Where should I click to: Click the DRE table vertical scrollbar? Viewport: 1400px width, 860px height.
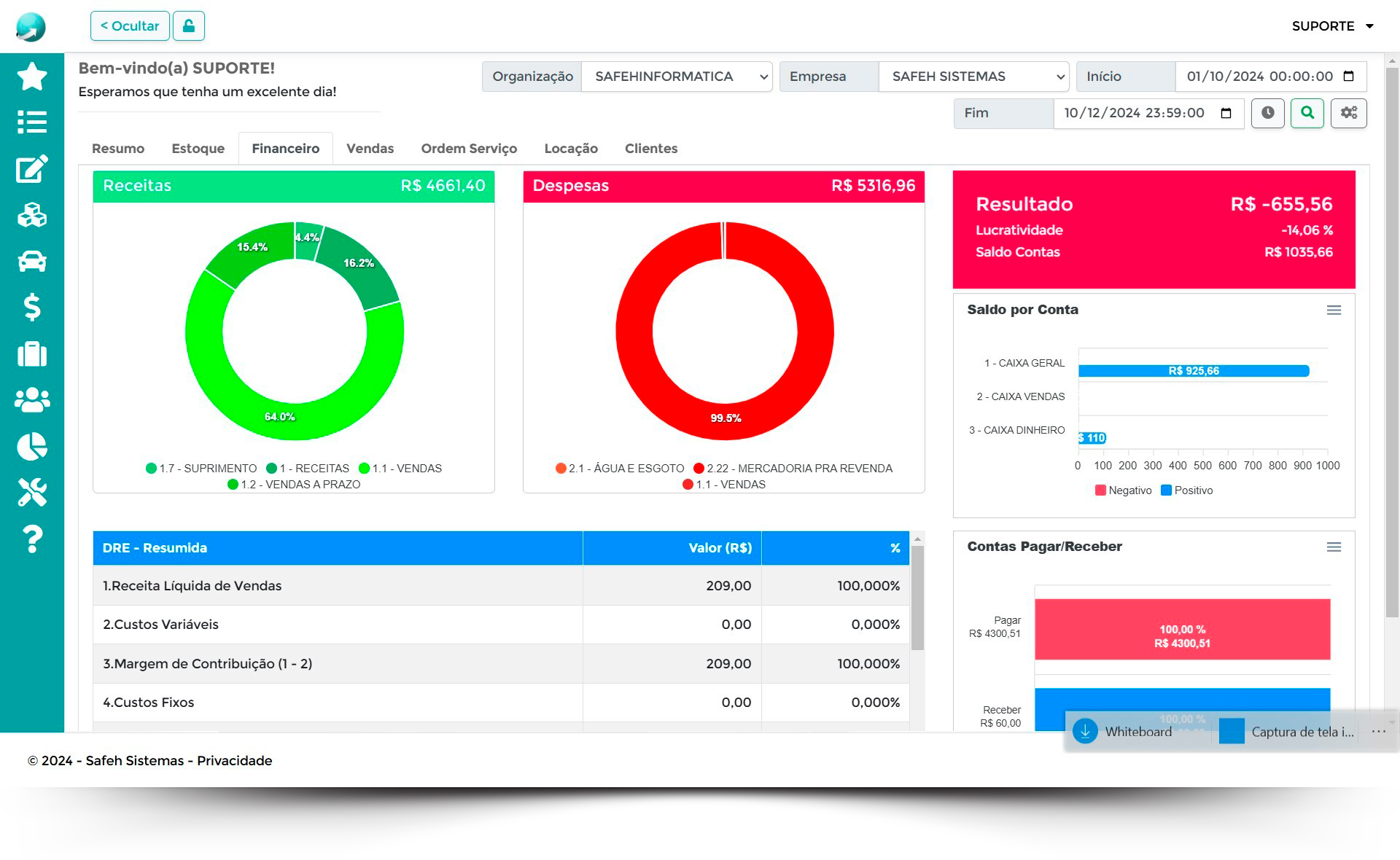(x=917, y=598)
